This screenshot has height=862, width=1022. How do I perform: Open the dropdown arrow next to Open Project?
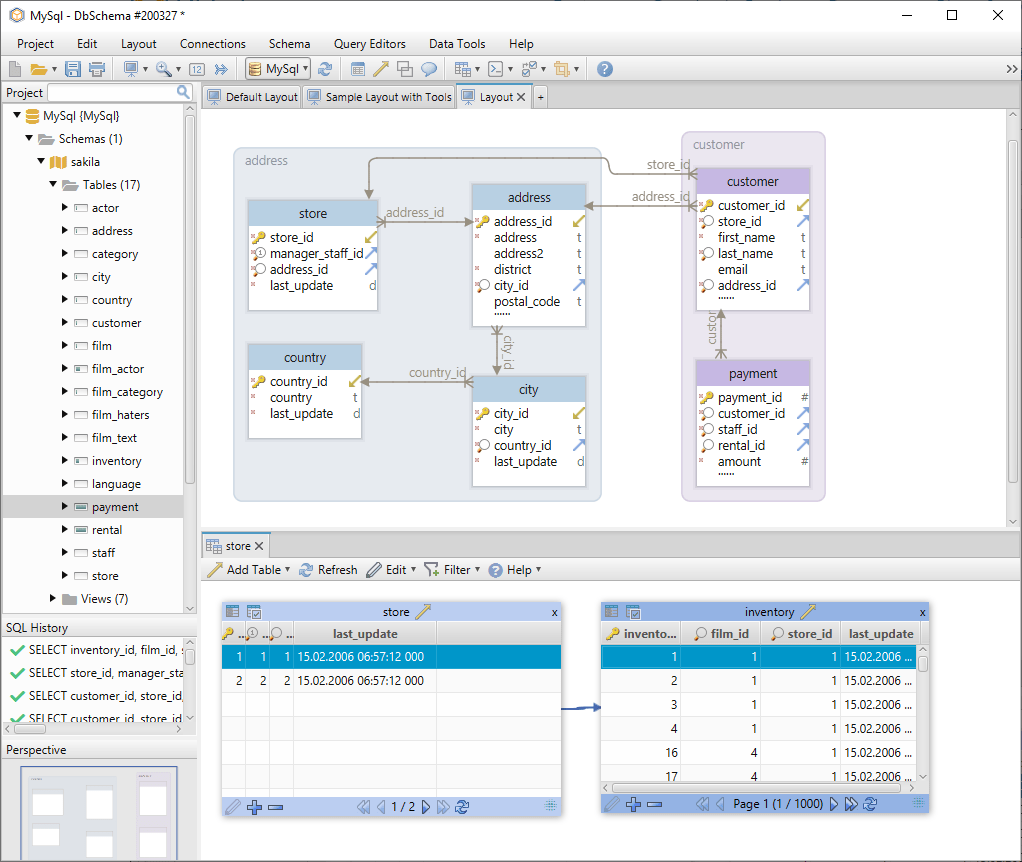(54, 69)
